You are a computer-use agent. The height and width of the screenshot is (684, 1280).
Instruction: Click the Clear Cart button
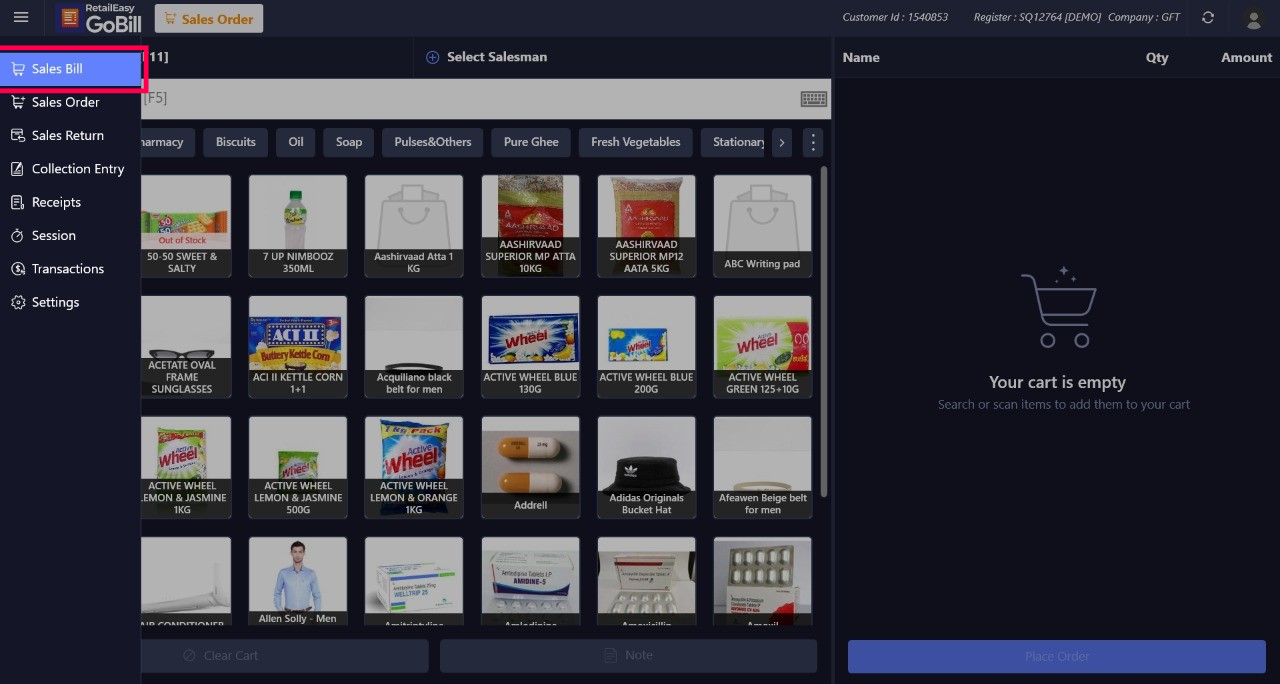coord(285,656)
